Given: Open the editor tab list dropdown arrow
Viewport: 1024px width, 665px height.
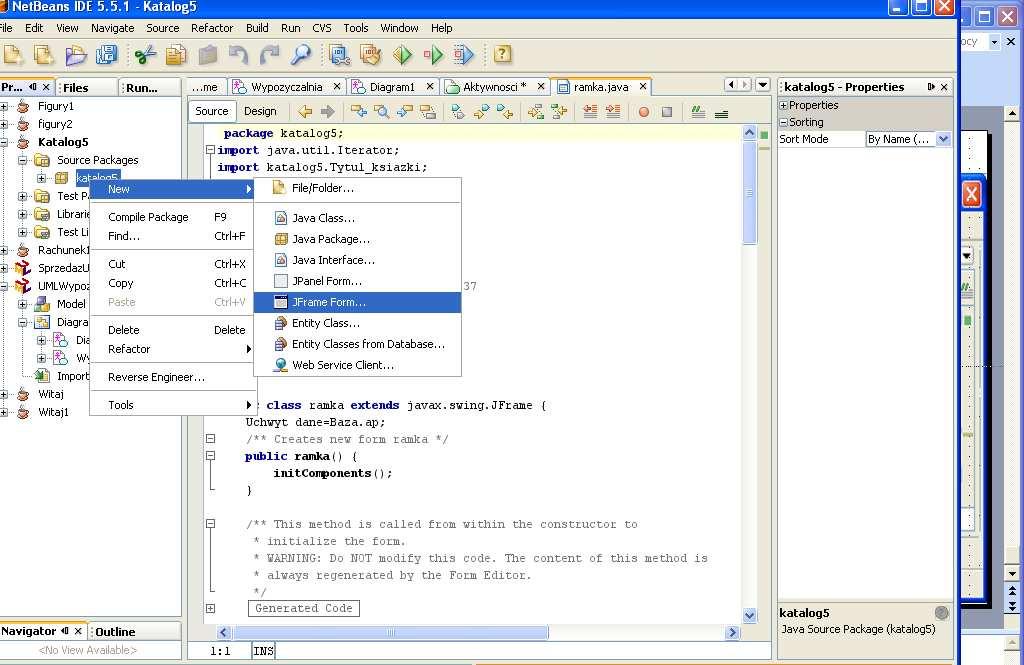Looking at the screenshot, I should pos(763,85).
